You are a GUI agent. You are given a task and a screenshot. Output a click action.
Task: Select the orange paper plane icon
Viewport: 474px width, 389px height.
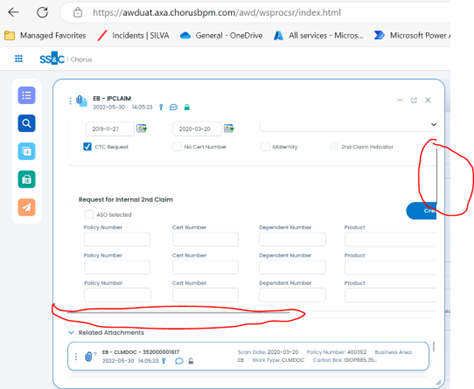click(x=26, y=207)
